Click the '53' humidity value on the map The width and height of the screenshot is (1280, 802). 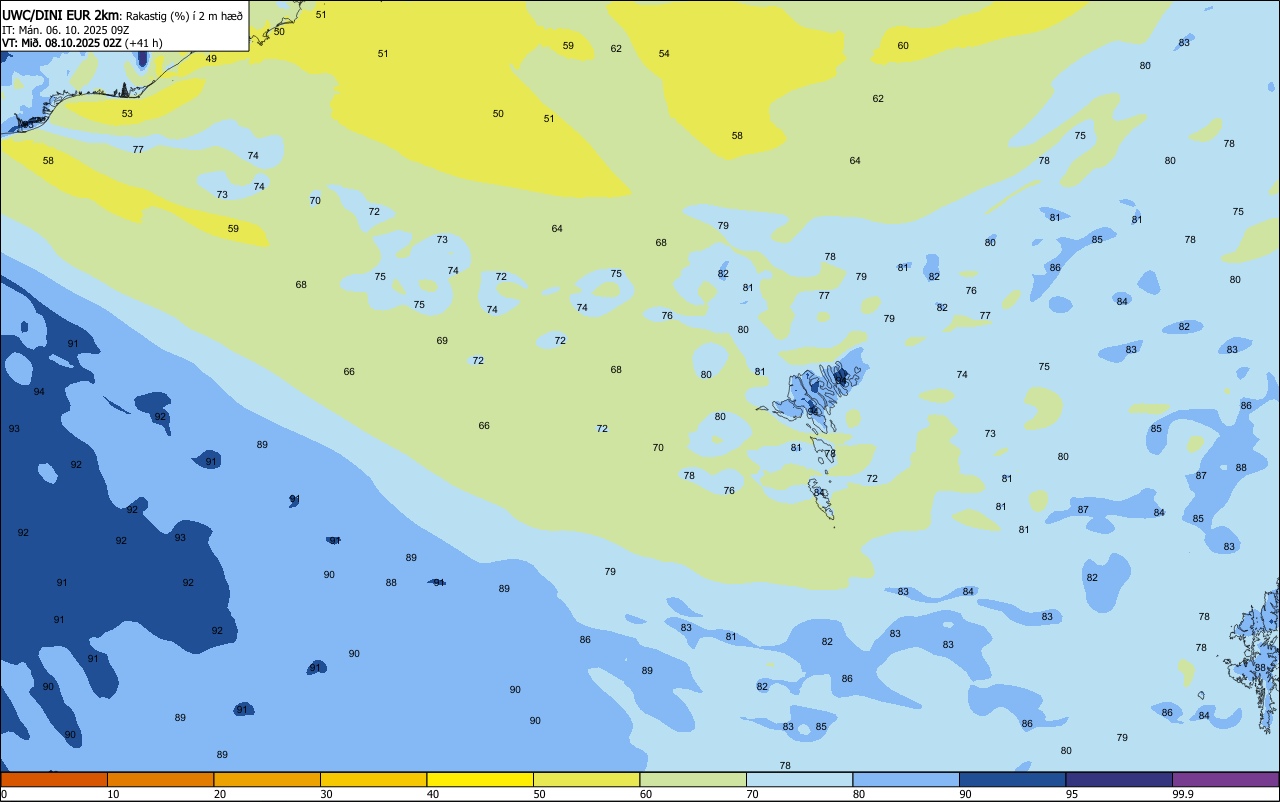coord(127,114)
